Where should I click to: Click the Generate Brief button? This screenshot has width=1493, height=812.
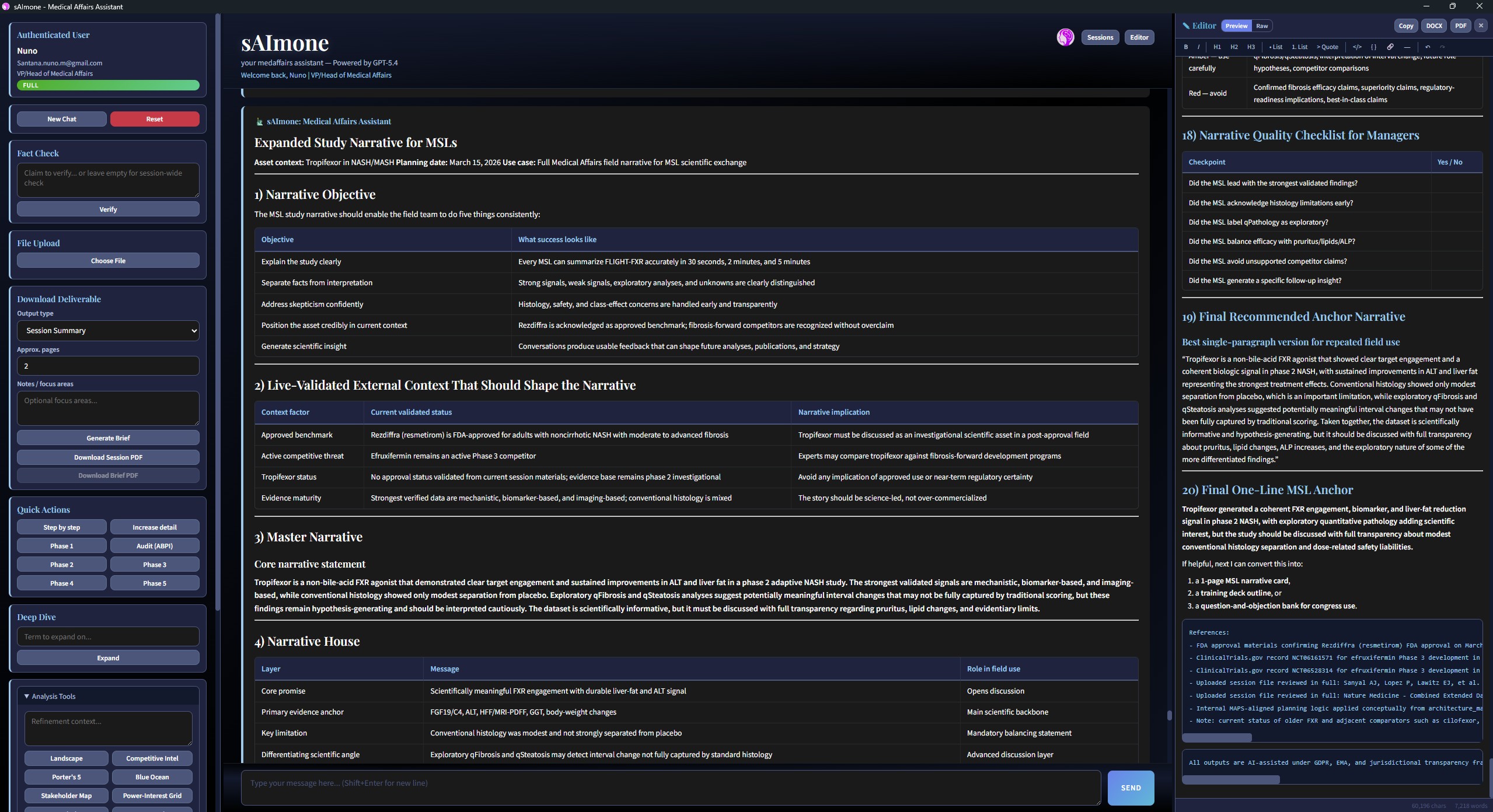tap(108, 437)
